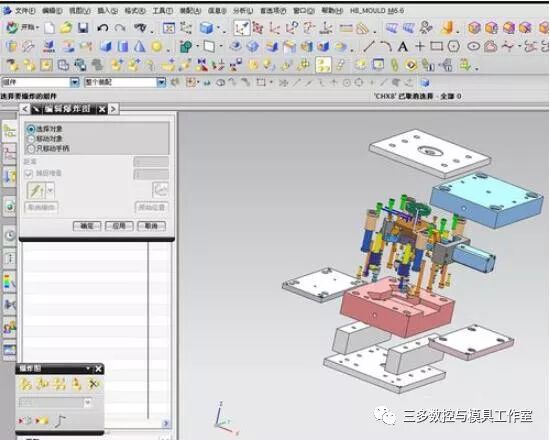Close the floating exploded views toolbar
Image resolution: width=550 pixels, height=441 pixels.
pyautogui.click(x=99, y=369)
